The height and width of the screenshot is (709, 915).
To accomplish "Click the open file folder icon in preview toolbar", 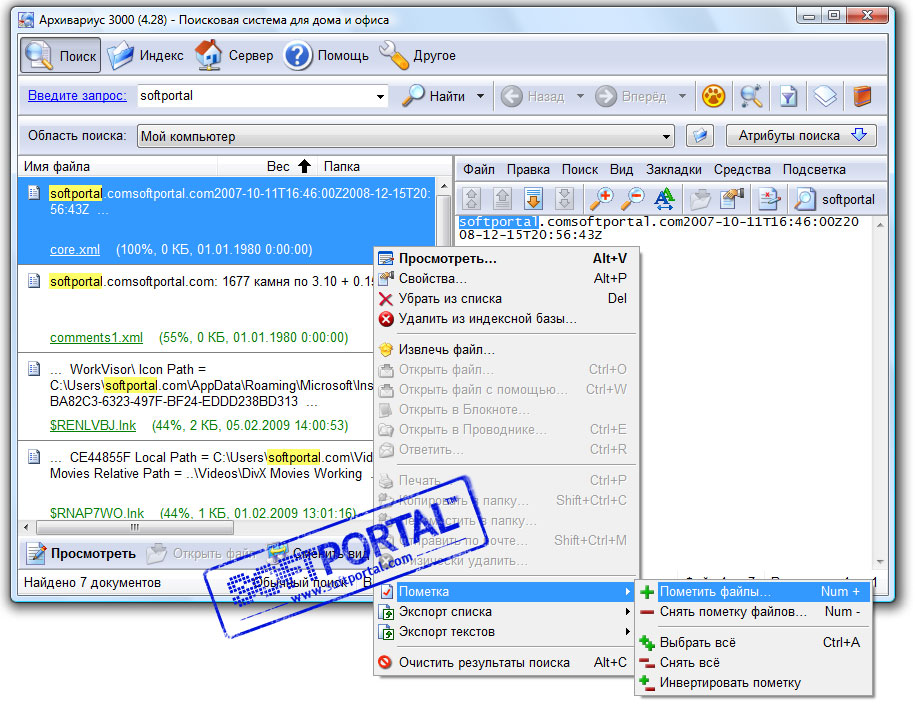I will click(x=700, y=199).
